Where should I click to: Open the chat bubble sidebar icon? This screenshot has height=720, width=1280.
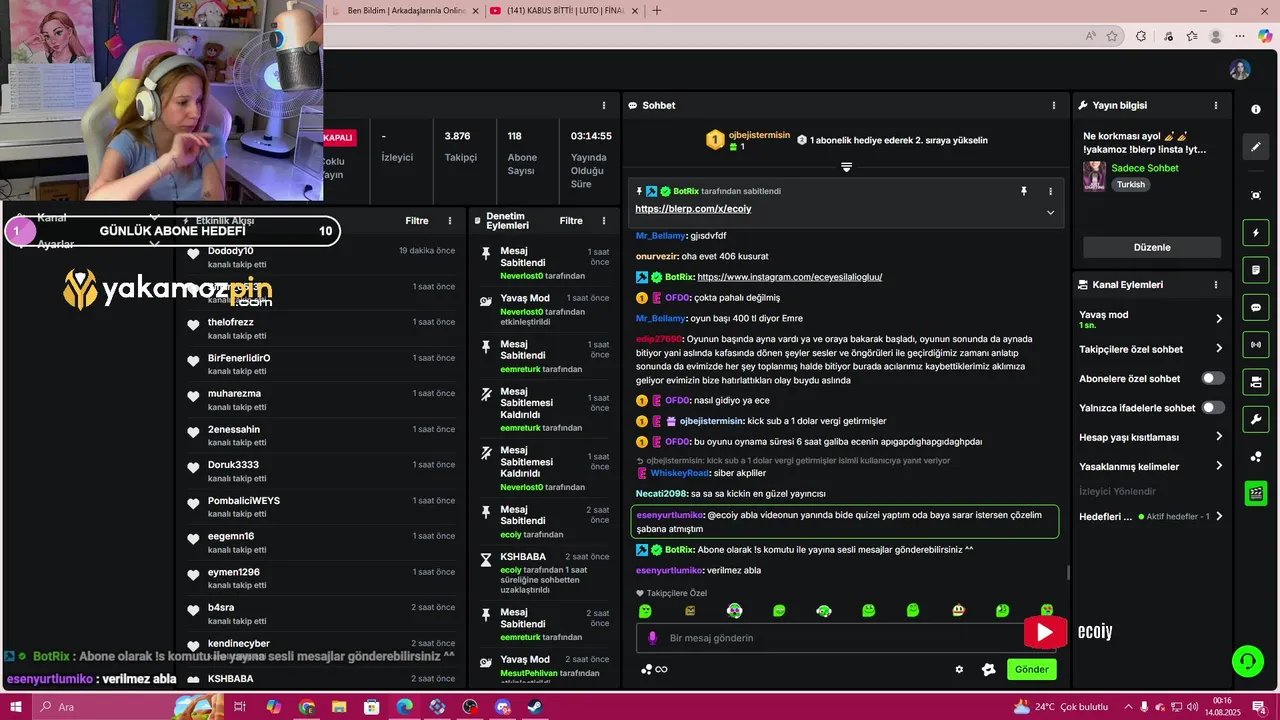point(1256,307)
